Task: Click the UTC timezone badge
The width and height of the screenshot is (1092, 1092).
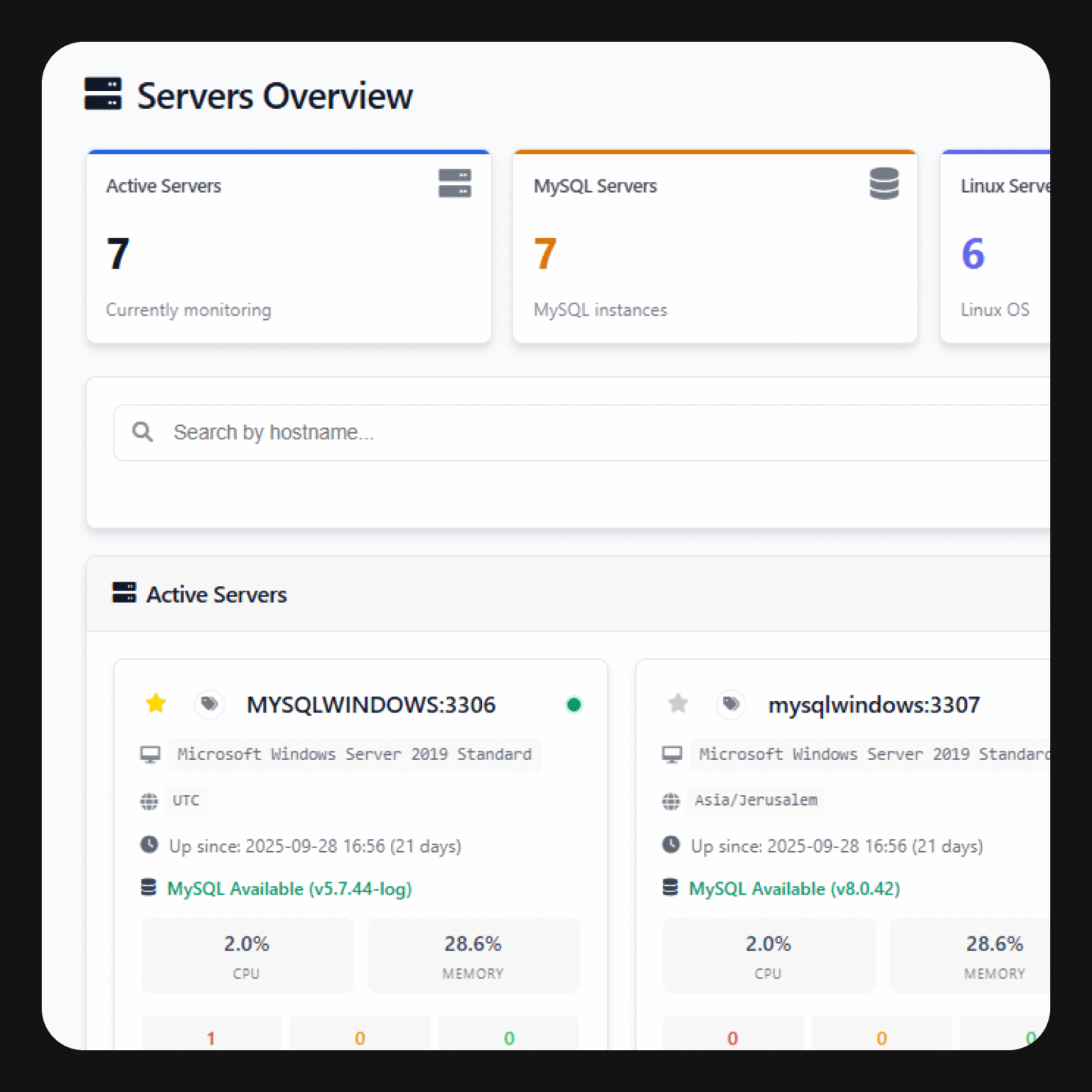Action: point(186,801)
